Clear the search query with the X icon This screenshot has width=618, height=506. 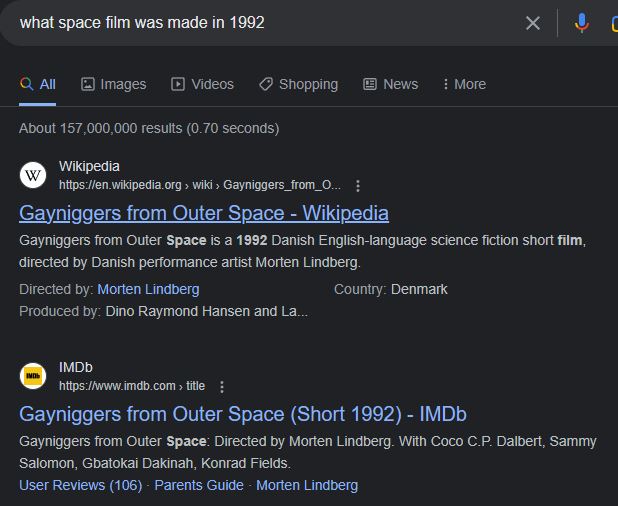point(533,23)
